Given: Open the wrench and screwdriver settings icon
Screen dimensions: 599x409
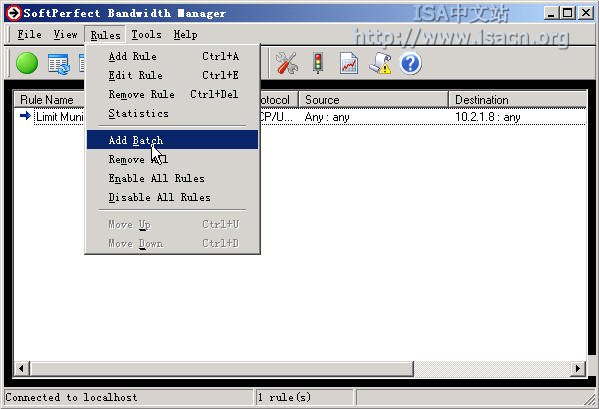Looking at the screenshot, I should pyautogui.click(x=287, y=63).
